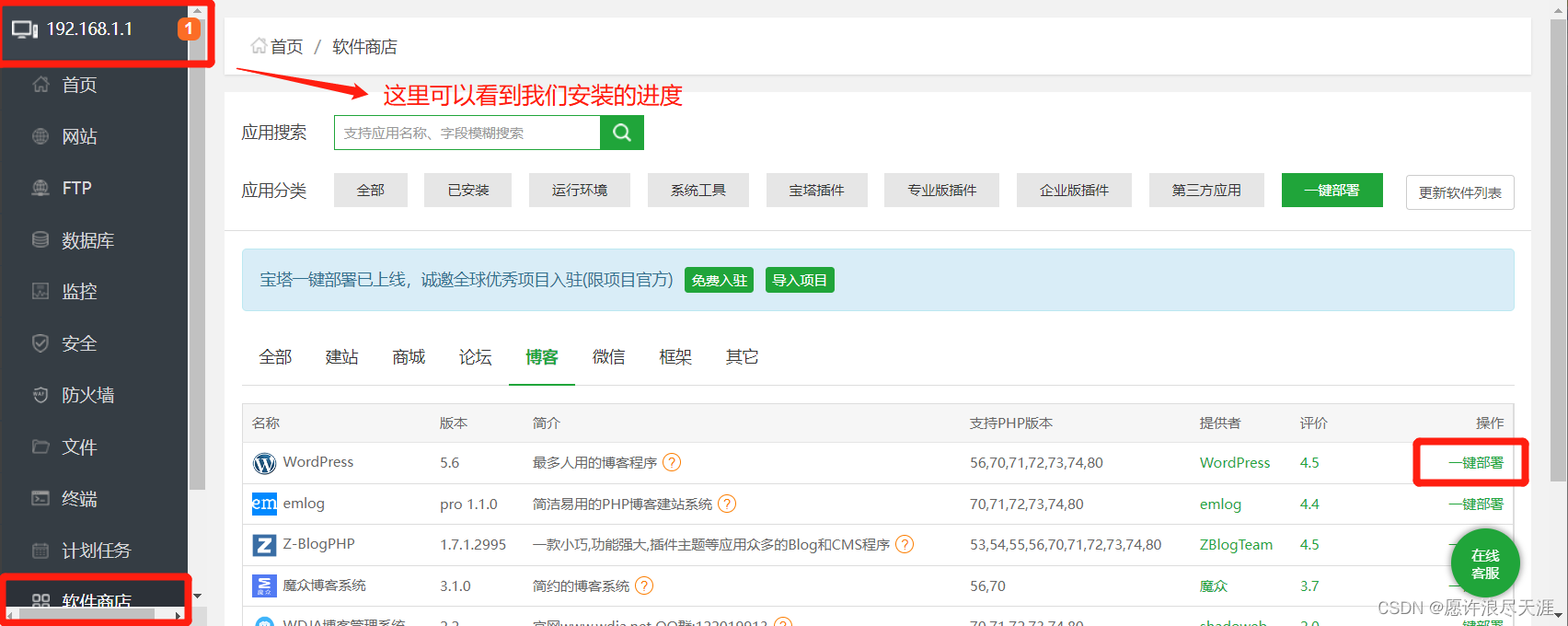Click the grid icon for 软件商店
This screenshot has height=626, width=1568.
(x=40, y=601)
